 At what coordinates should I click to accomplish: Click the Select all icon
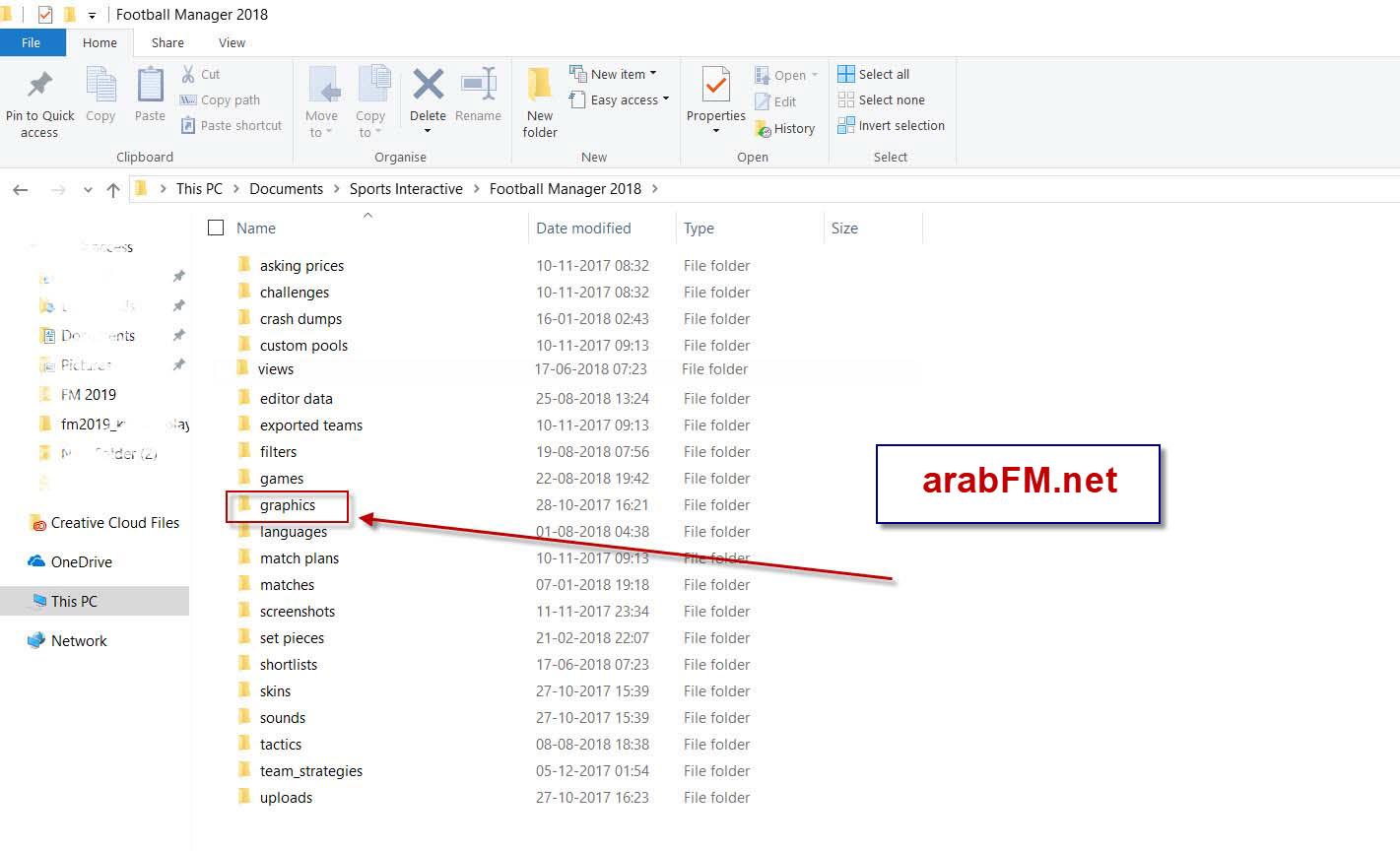click(845, 74)
